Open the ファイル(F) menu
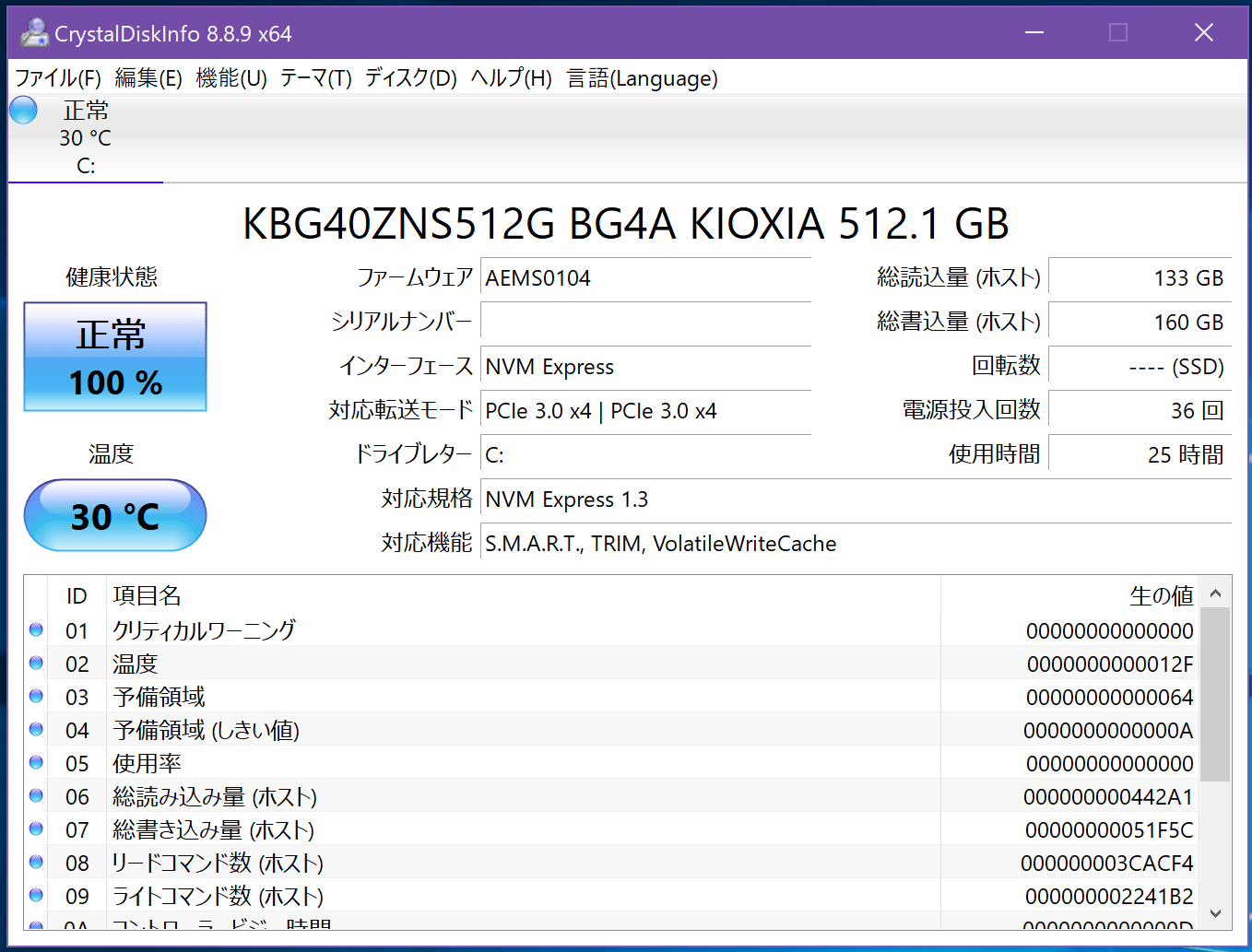The width and height of the screenshot is (1252, 952). [x=58, y=78]
